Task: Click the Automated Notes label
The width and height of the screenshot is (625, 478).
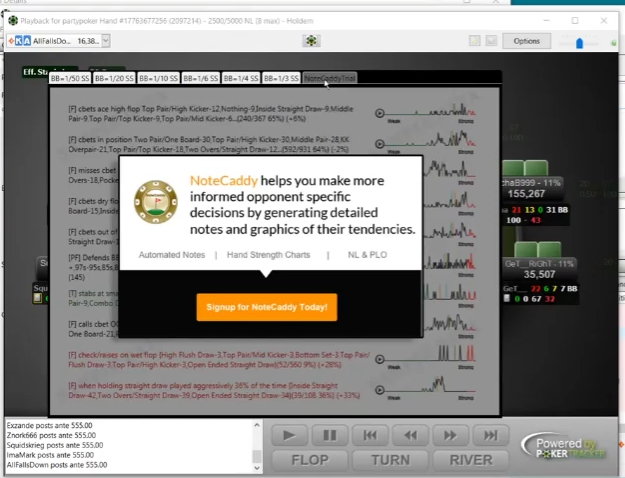Action: [x=172, y=255]
